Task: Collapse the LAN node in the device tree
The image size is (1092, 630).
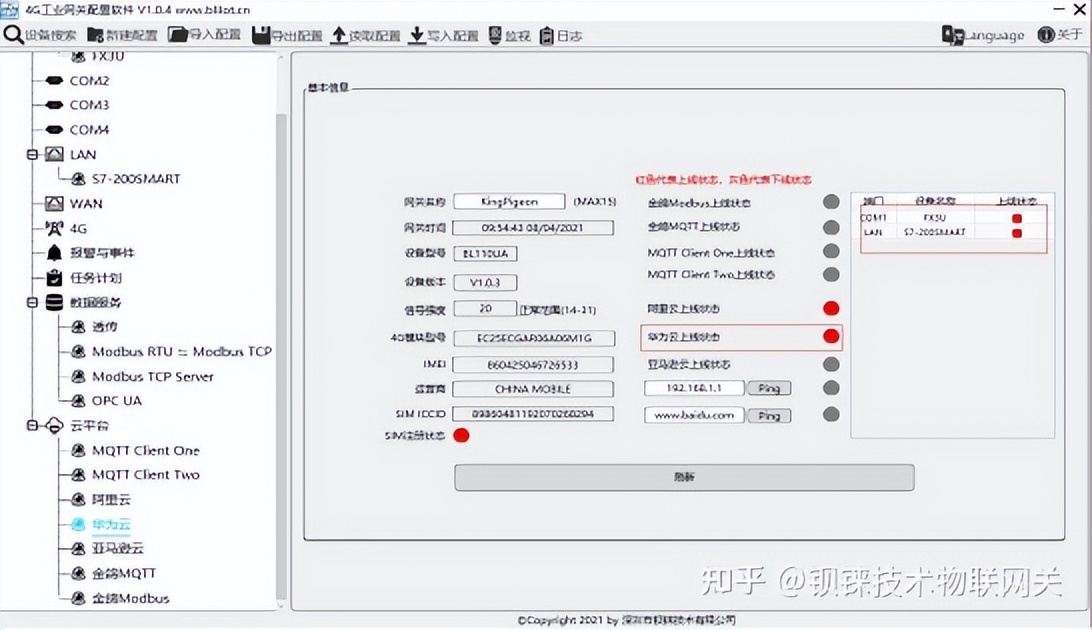Action: click(x=32, y=154)
